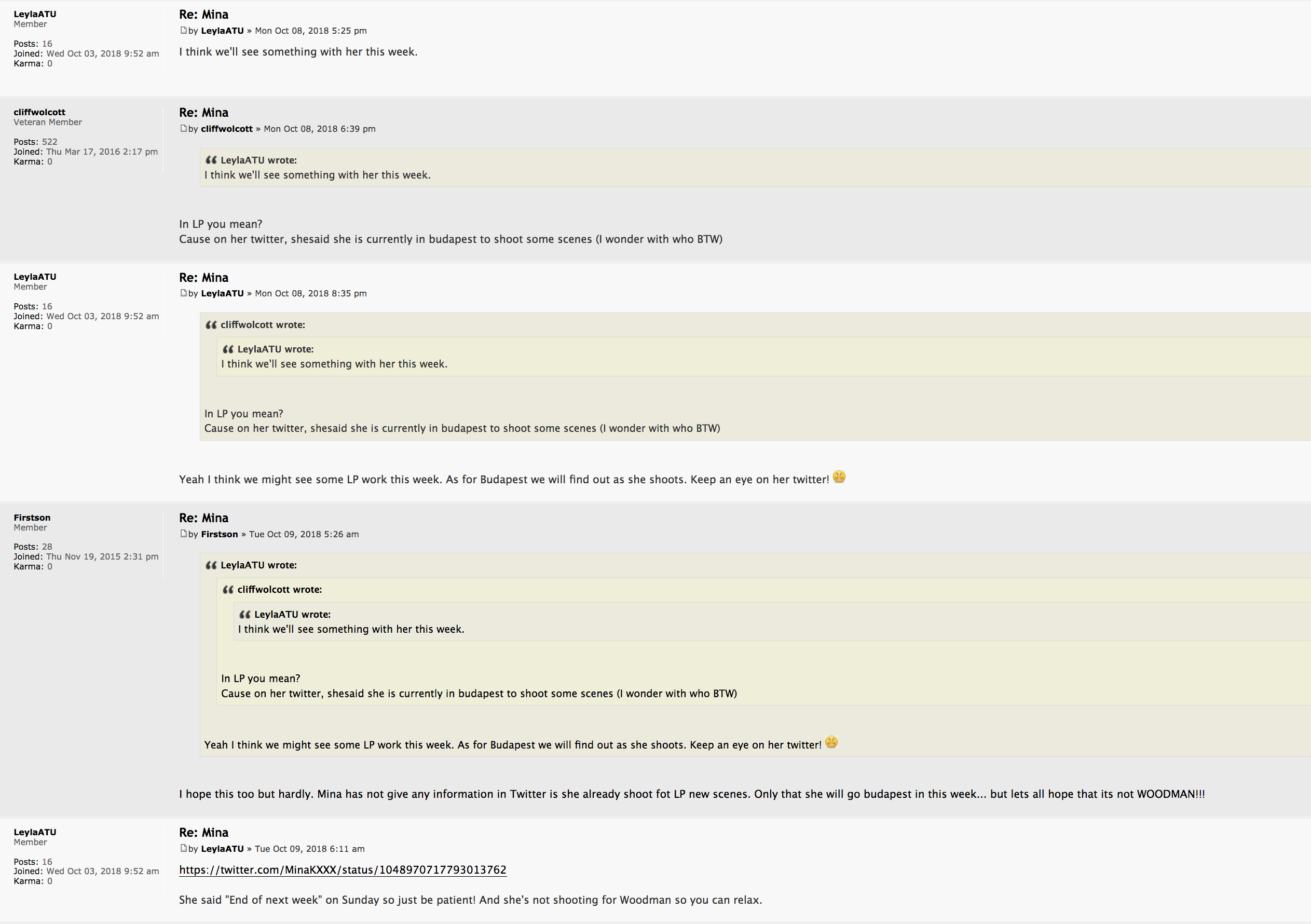This screenshot has height=924, width=1311.
Task: Open "Re: Mina" title of 8:35 pm post
Action: click(x=204, y=278)
